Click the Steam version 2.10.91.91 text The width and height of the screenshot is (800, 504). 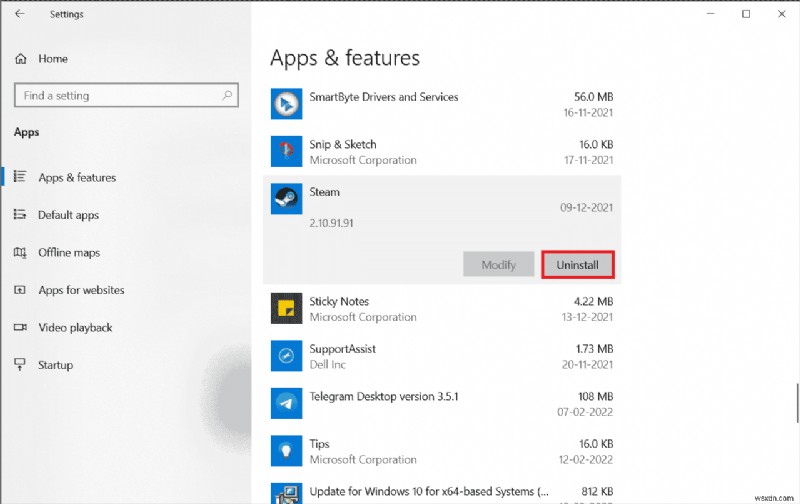tap(331, 223)
